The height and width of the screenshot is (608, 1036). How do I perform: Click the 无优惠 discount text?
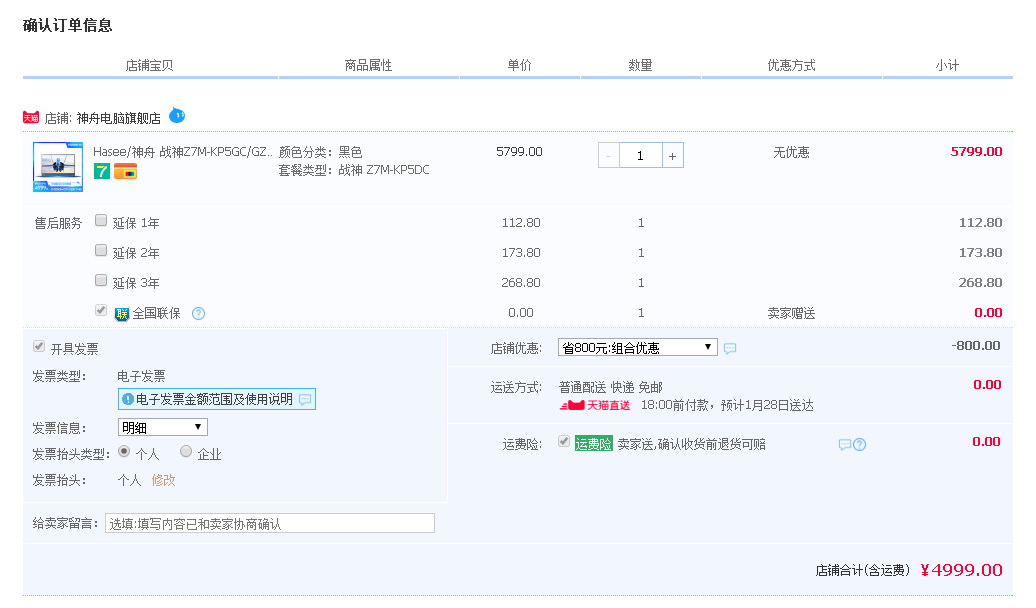[791, 152]
